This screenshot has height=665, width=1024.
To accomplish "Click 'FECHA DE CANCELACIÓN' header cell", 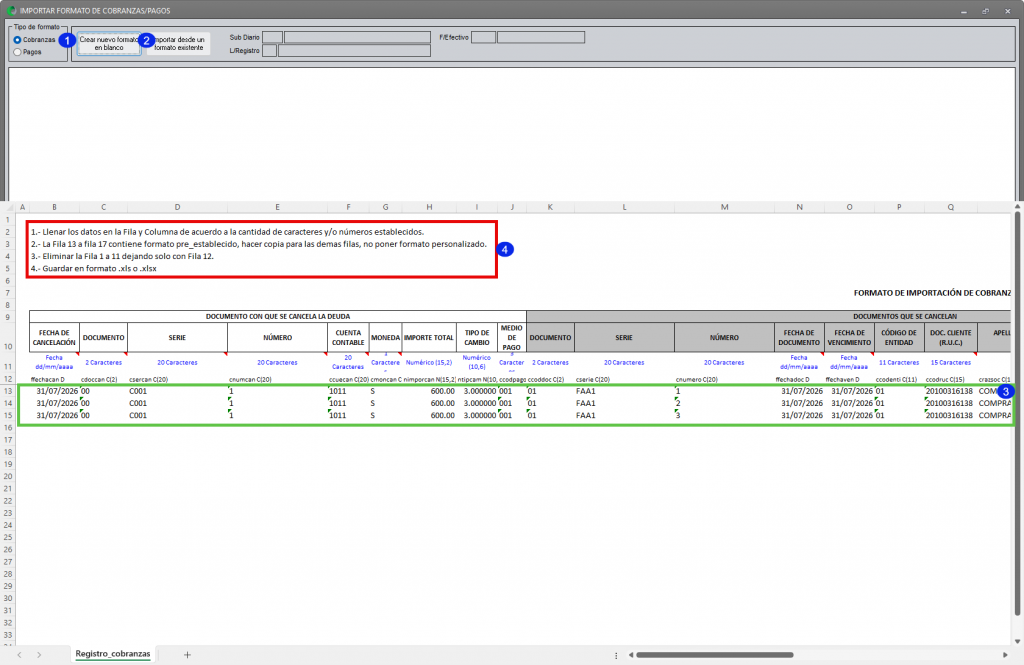I will point(54,337).
